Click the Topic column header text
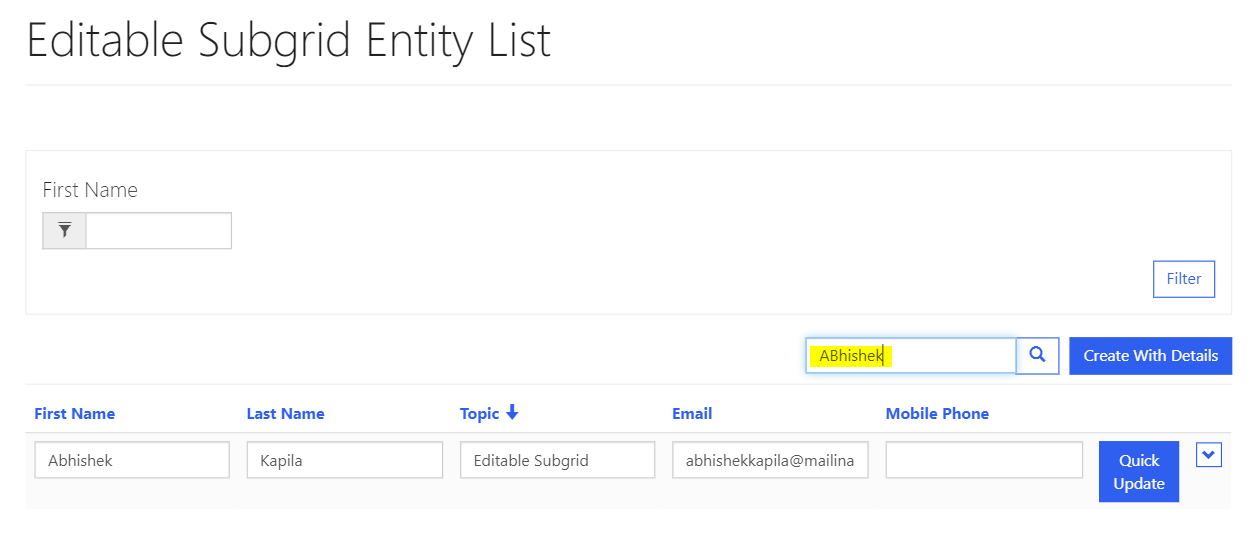Screen dimensions: 1257x544 coord(479,414)
